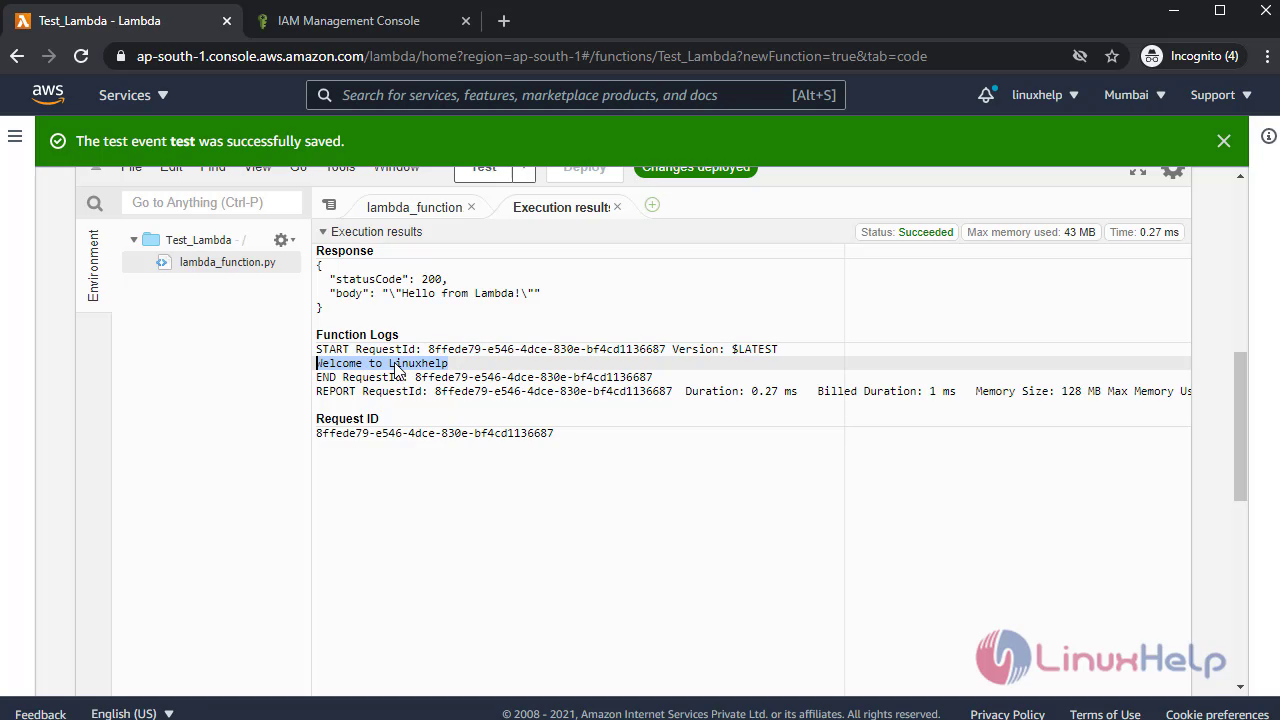Click the 'REPORT RequestId' log line
This screenshot has height=720, width=1280.
click(x=753, y=391)
